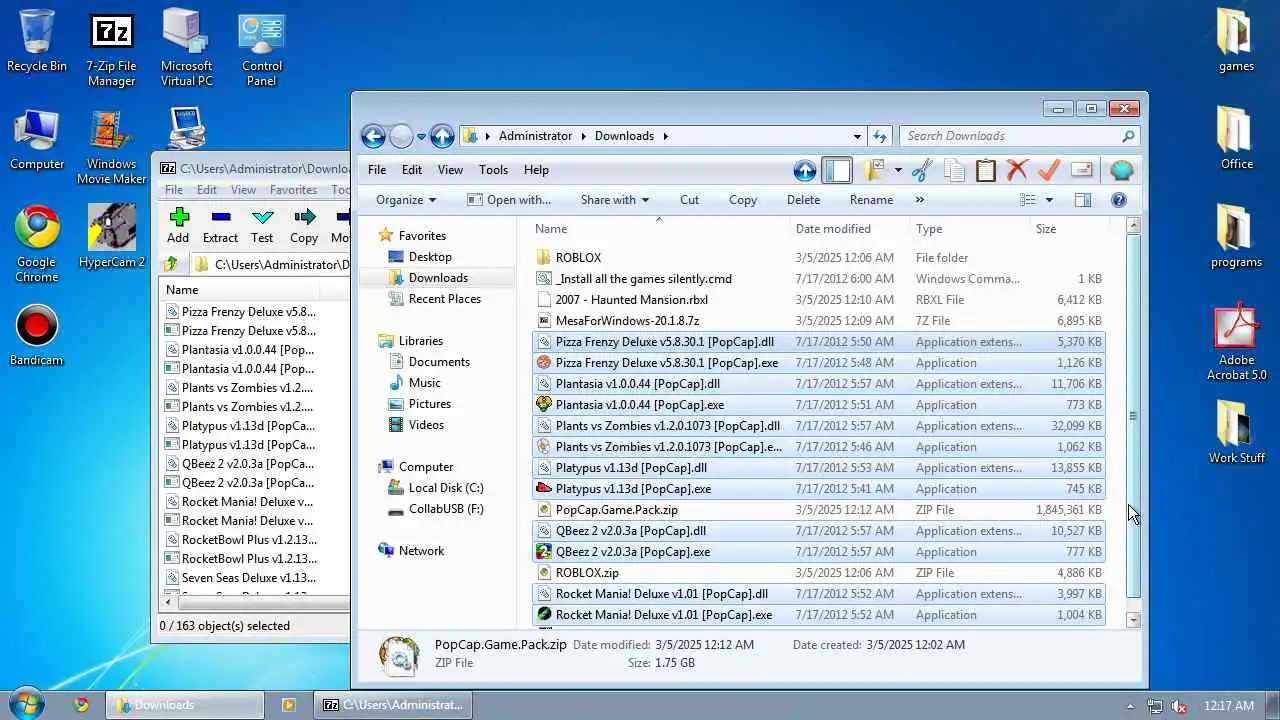1280x720 pixels.
Task: Sort by the Size column header
Action: (1046, 229)
